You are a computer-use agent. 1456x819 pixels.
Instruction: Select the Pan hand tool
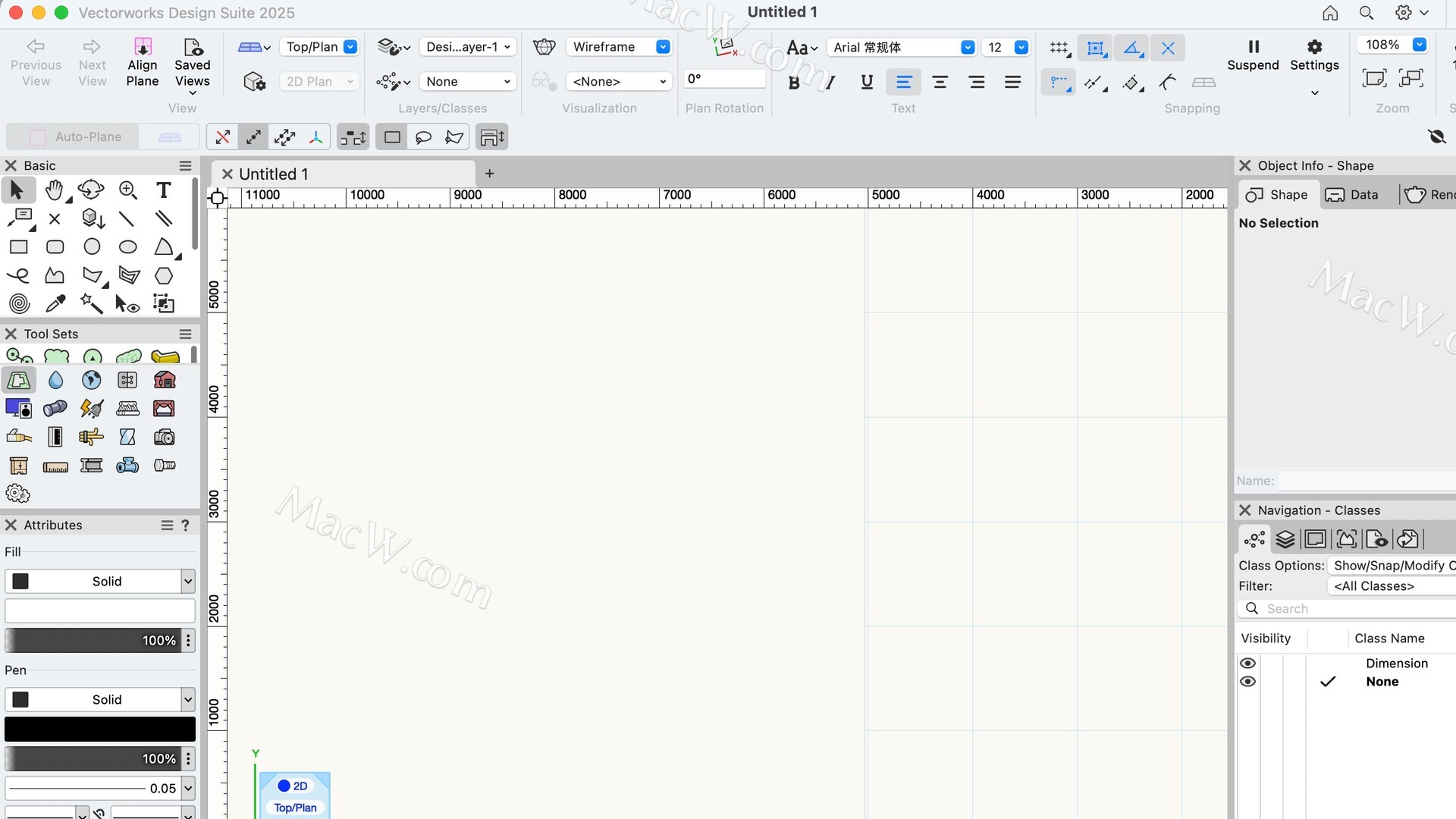(x=54, y=190)
